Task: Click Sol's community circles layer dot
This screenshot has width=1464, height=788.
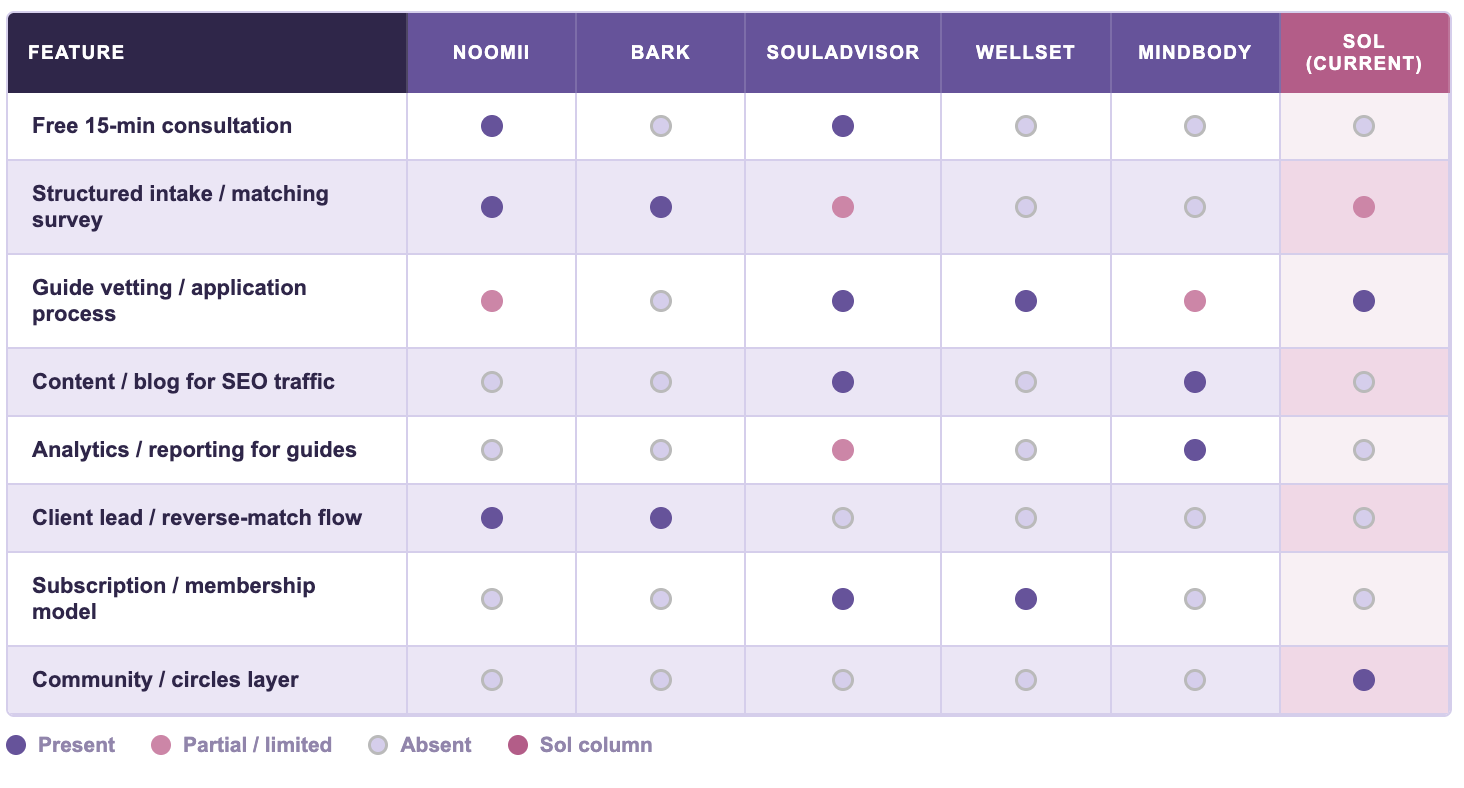Action: click(1364, 680)
